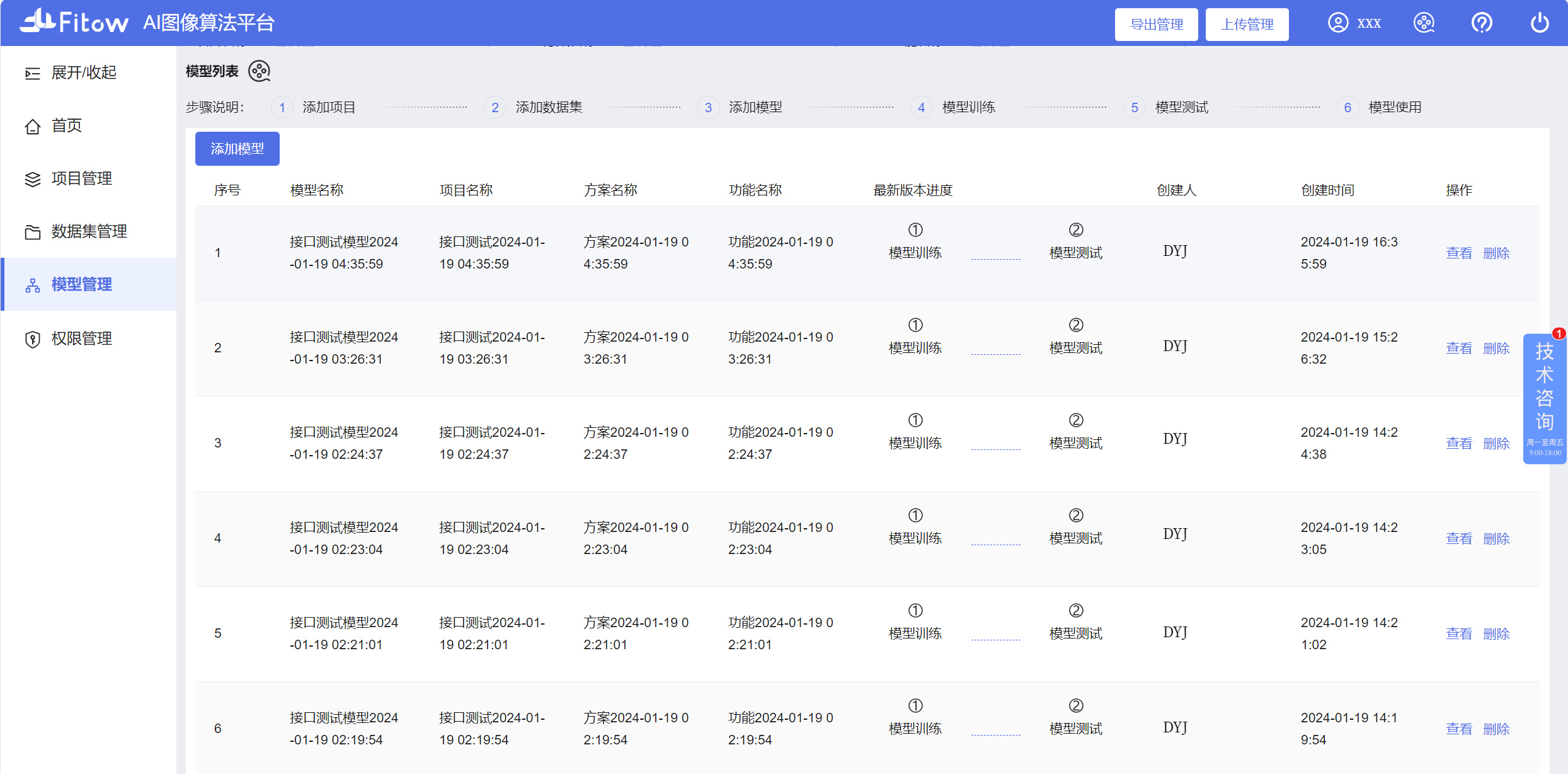Click ② 模型测试 progress in row 5
Image resolution: width=1568 pixels, height=774 pixels.
[1076, 622]
